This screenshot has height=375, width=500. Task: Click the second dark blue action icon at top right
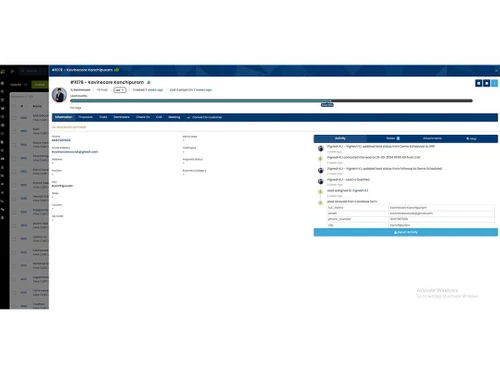point(487,83)
